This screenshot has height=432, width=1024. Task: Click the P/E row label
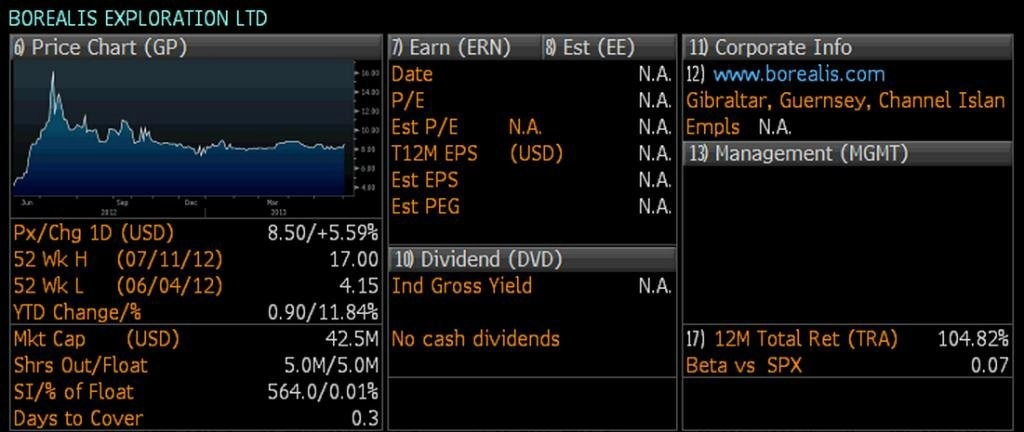click(x=408, y=100)
